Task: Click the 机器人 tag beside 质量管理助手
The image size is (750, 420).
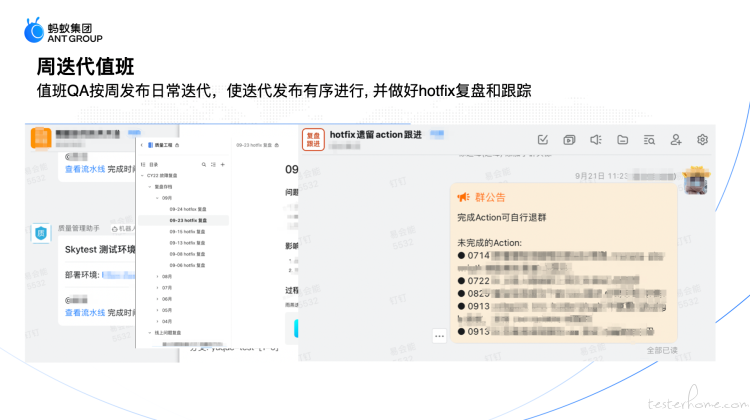Action: (x=123, y=229)
